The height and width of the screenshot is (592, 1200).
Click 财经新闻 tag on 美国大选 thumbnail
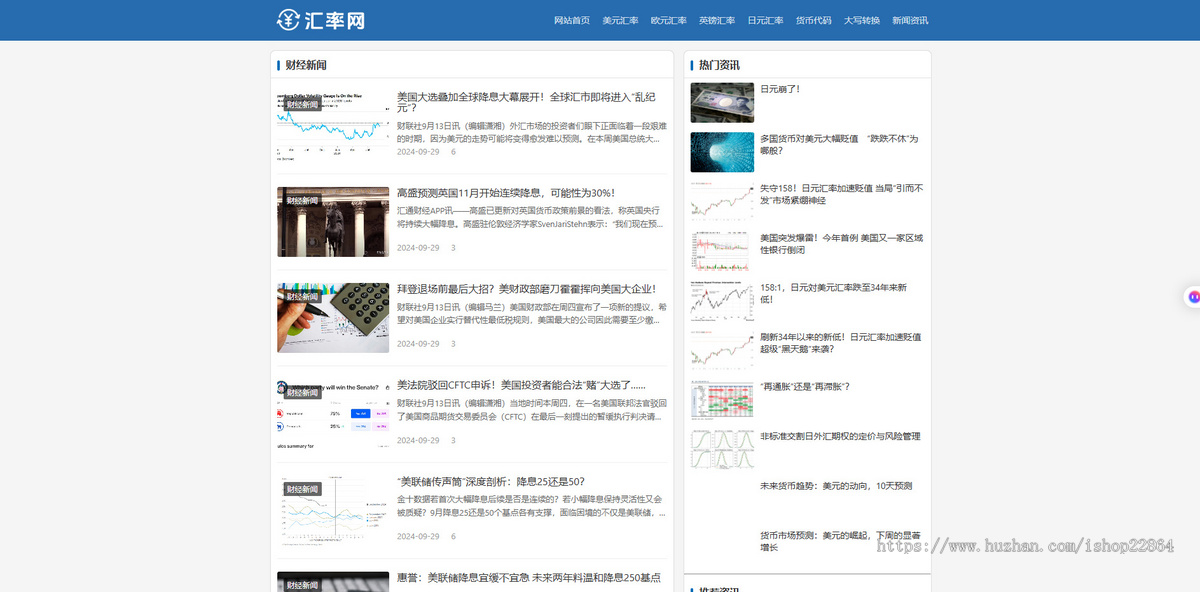point(302,105)
